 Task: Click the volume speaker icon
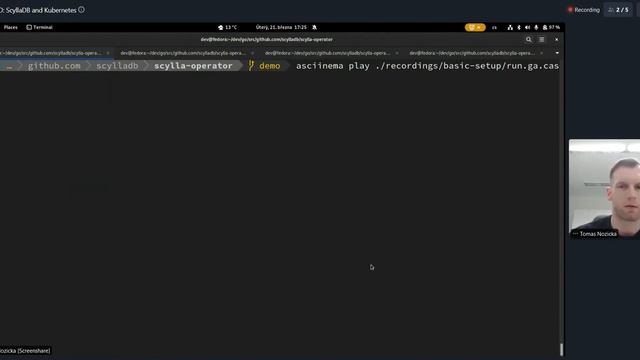[527, 27]
